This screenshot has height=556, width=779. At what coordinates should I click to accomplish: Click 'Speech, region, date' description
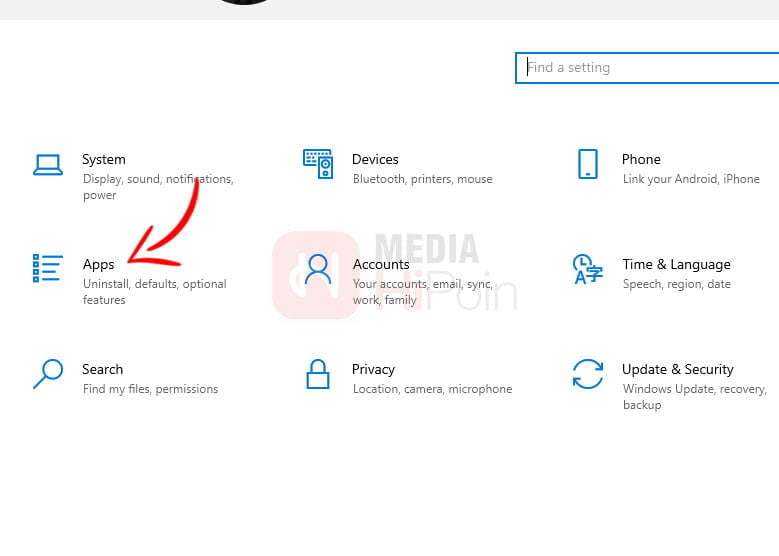[x=677, y=284]
